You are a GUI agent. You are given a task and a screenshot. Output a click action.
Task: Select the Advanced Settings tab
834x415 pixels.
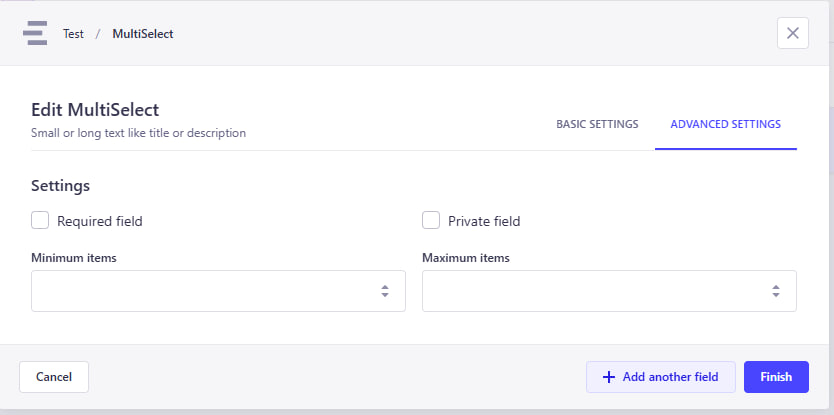coord(725,124)
